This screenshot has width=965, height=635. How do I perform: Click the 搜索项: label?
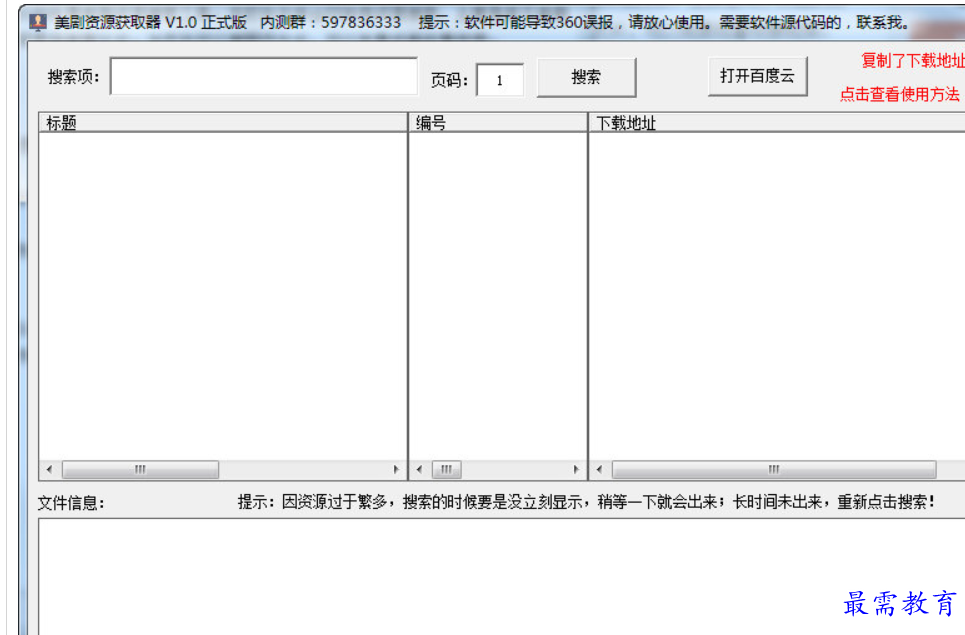[x=73, y=77]
